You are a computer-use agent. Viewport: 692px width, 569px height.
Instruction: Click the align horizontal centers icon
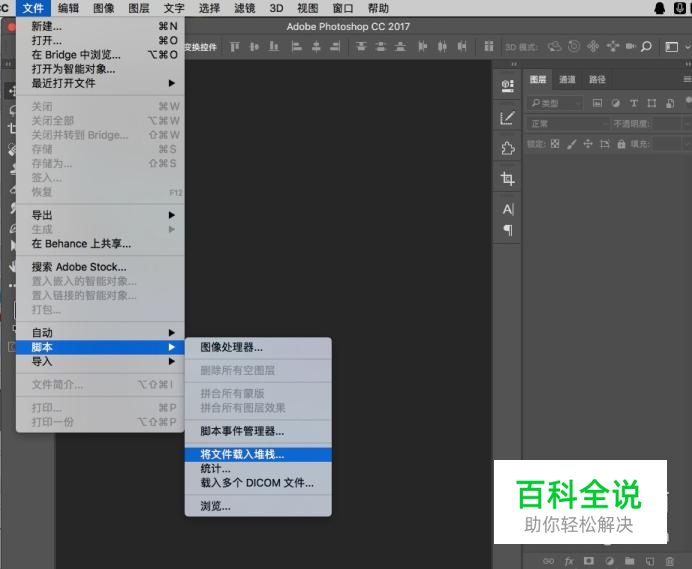pos(316,46)
